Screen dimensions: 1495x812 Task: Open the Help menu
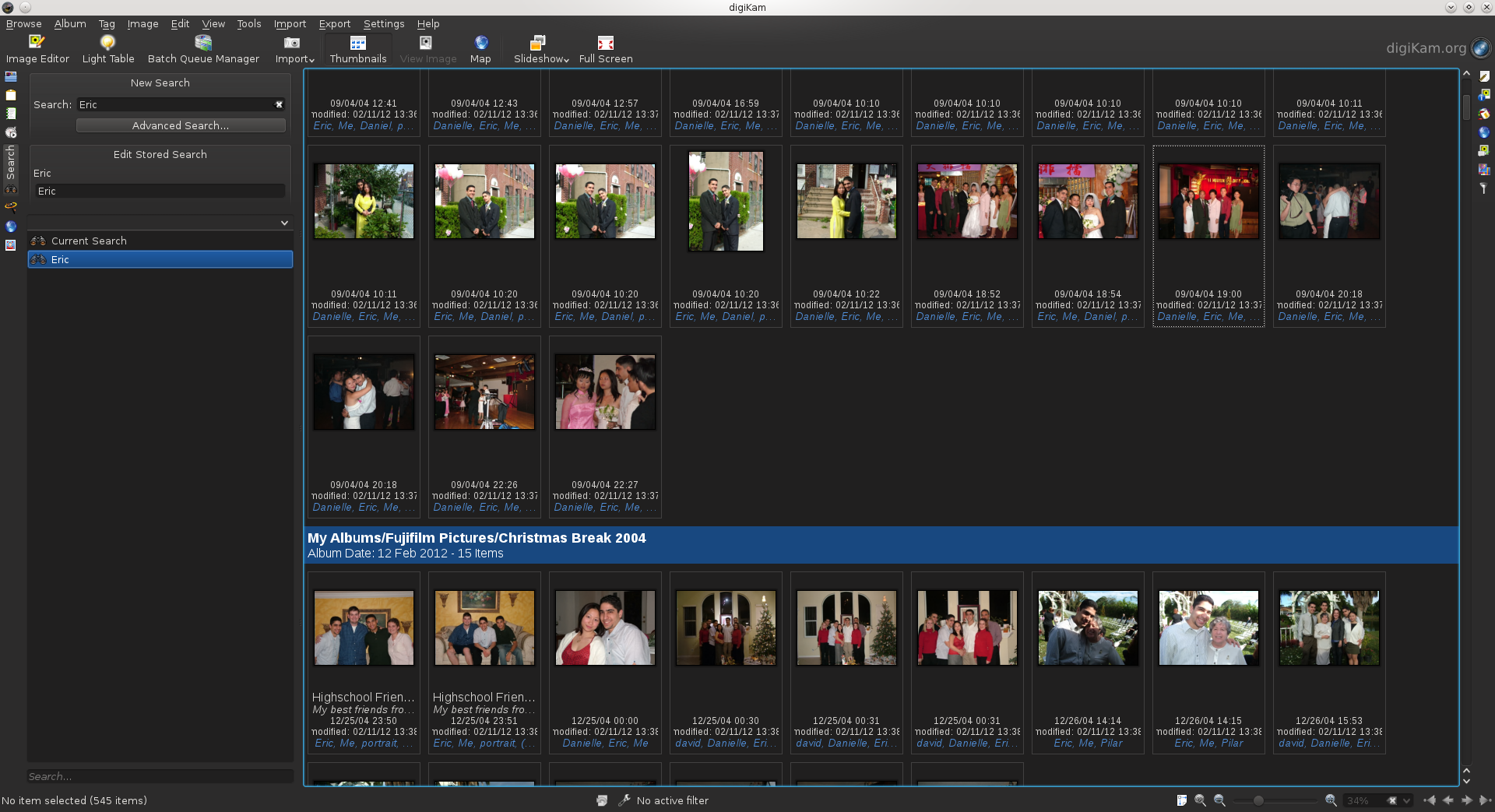click(x=428, y=23)
